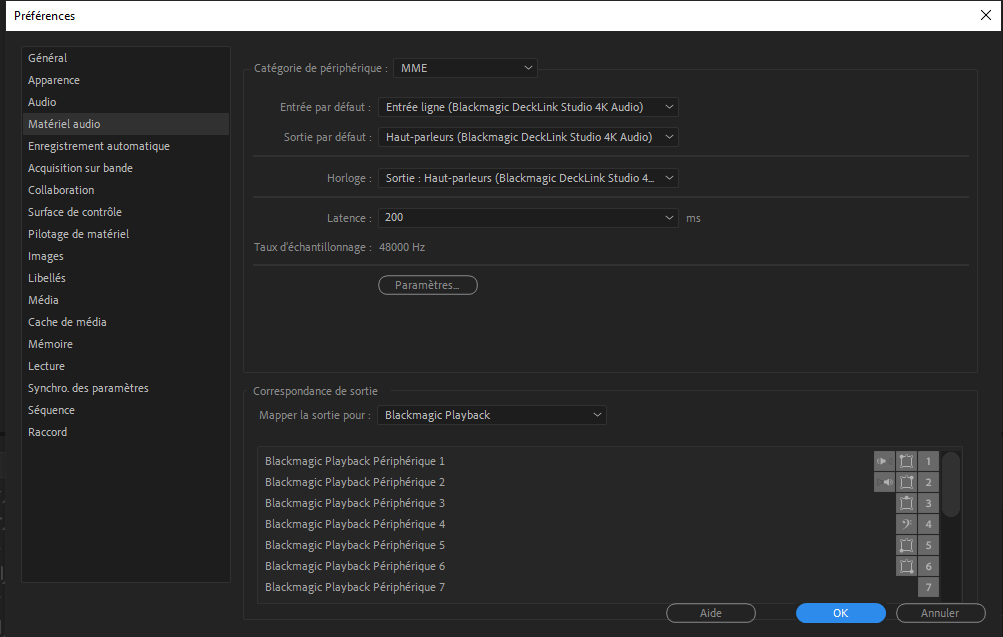Click the Paramètres... button
This screenshot has width=1003, height=637.
(428, 286)
